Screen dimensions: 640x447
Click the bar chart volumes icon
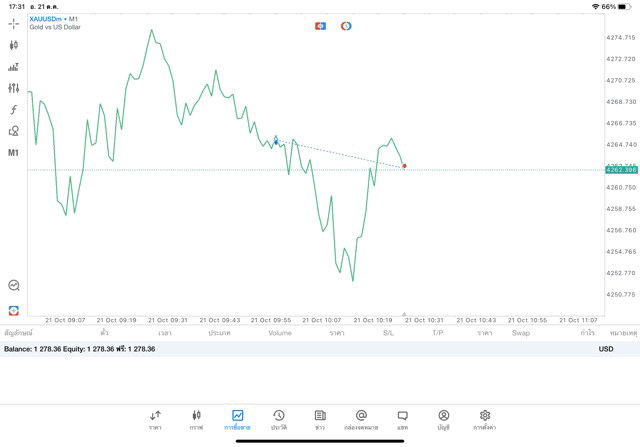tap(13, 67)
